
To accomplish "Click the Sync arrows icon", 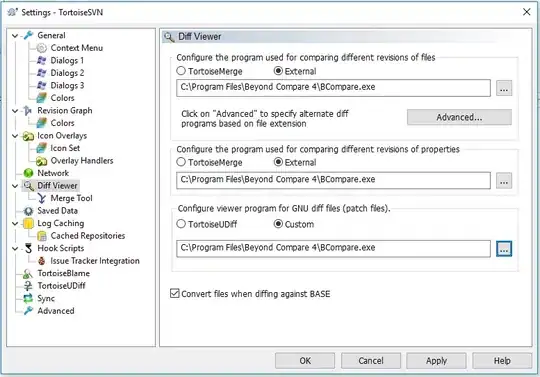I will click(28, 299).
